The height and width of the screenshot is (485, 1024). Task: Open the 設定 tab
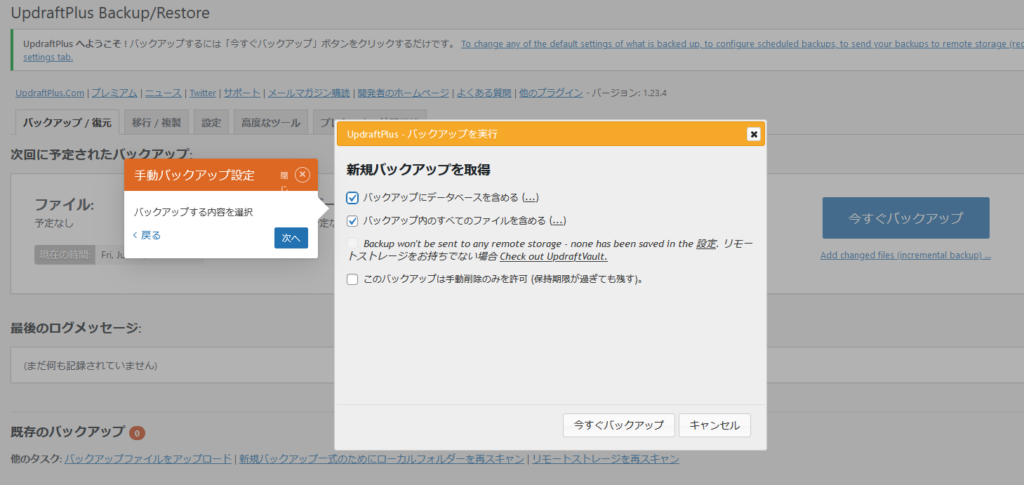[211, 123]
